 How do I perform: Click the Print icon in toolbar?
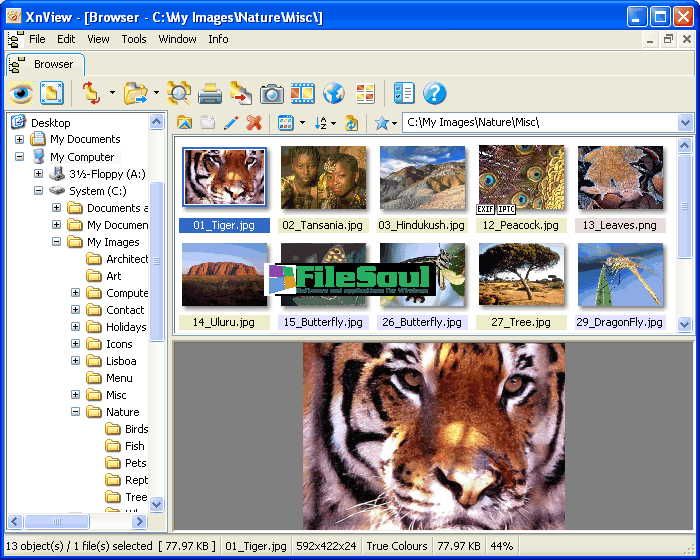pos(210,94)
